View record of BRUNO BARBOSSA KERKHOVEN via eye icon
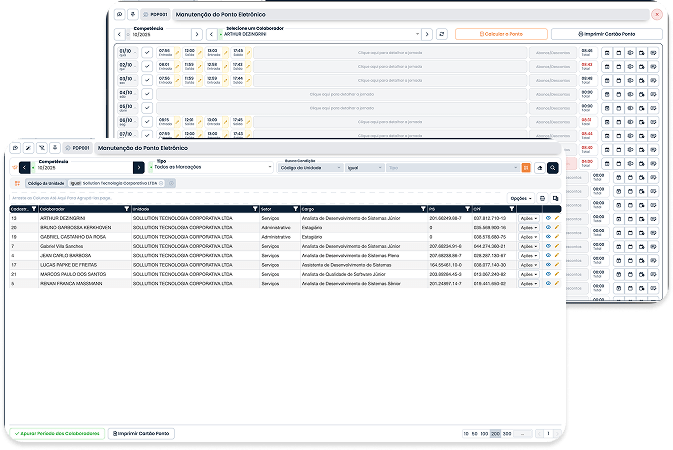Image resolution: width=673 pixels, height=450 pixels. [x=547, y=227]
